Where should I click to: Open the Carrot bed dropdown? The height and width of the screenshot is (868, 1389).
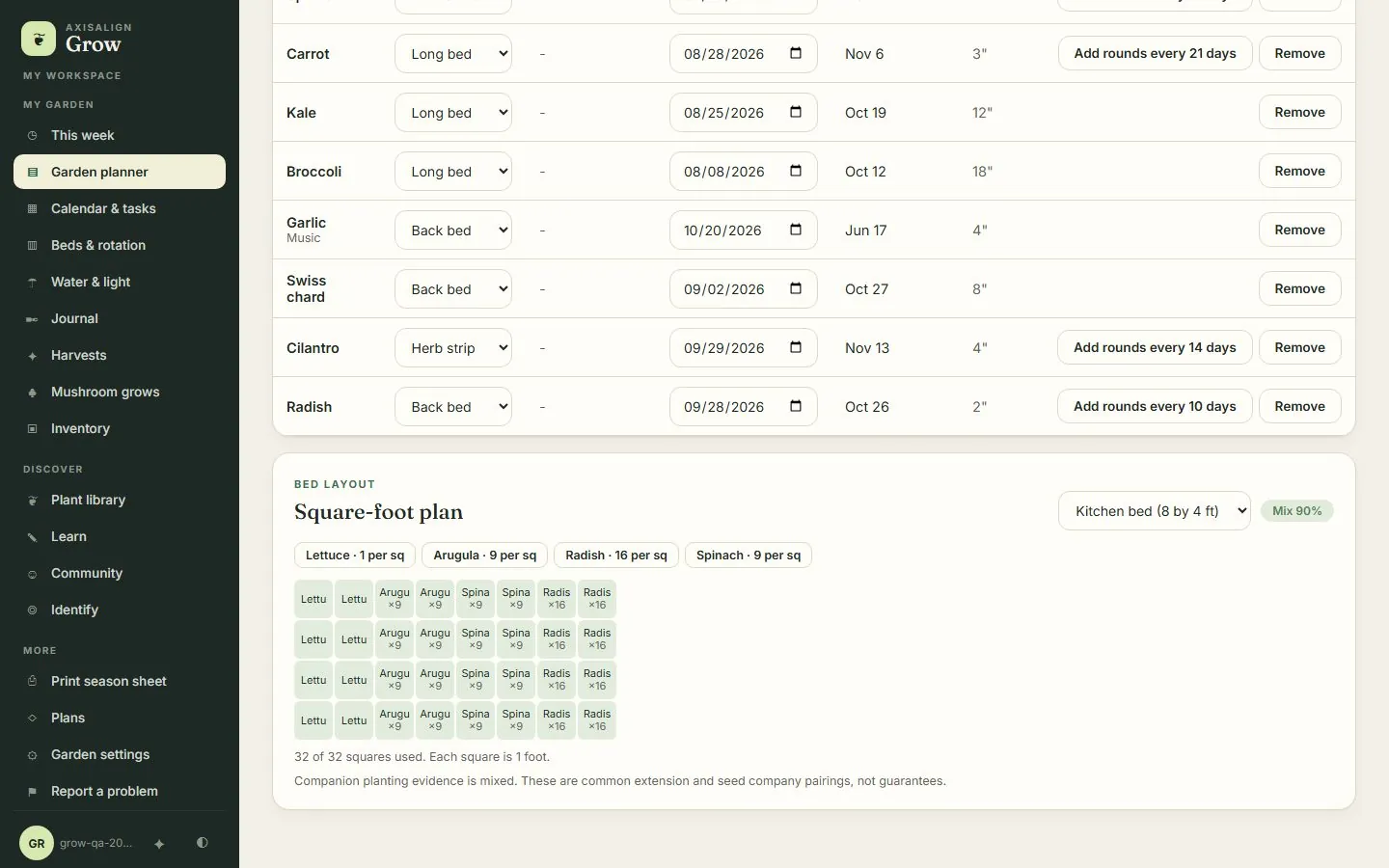pyautogui.click(x=453, y=54)
